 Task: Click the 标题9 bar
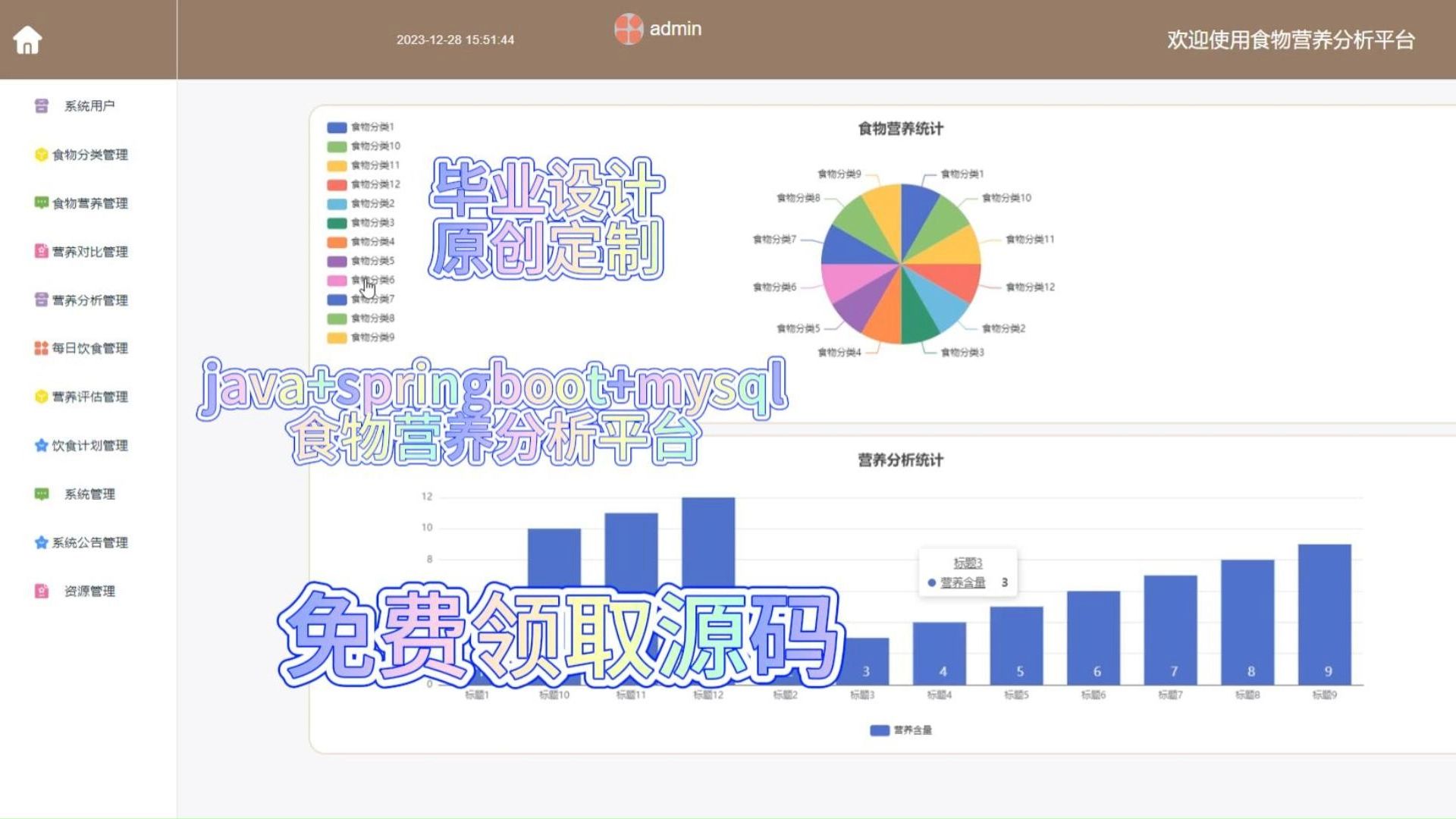1325,614
